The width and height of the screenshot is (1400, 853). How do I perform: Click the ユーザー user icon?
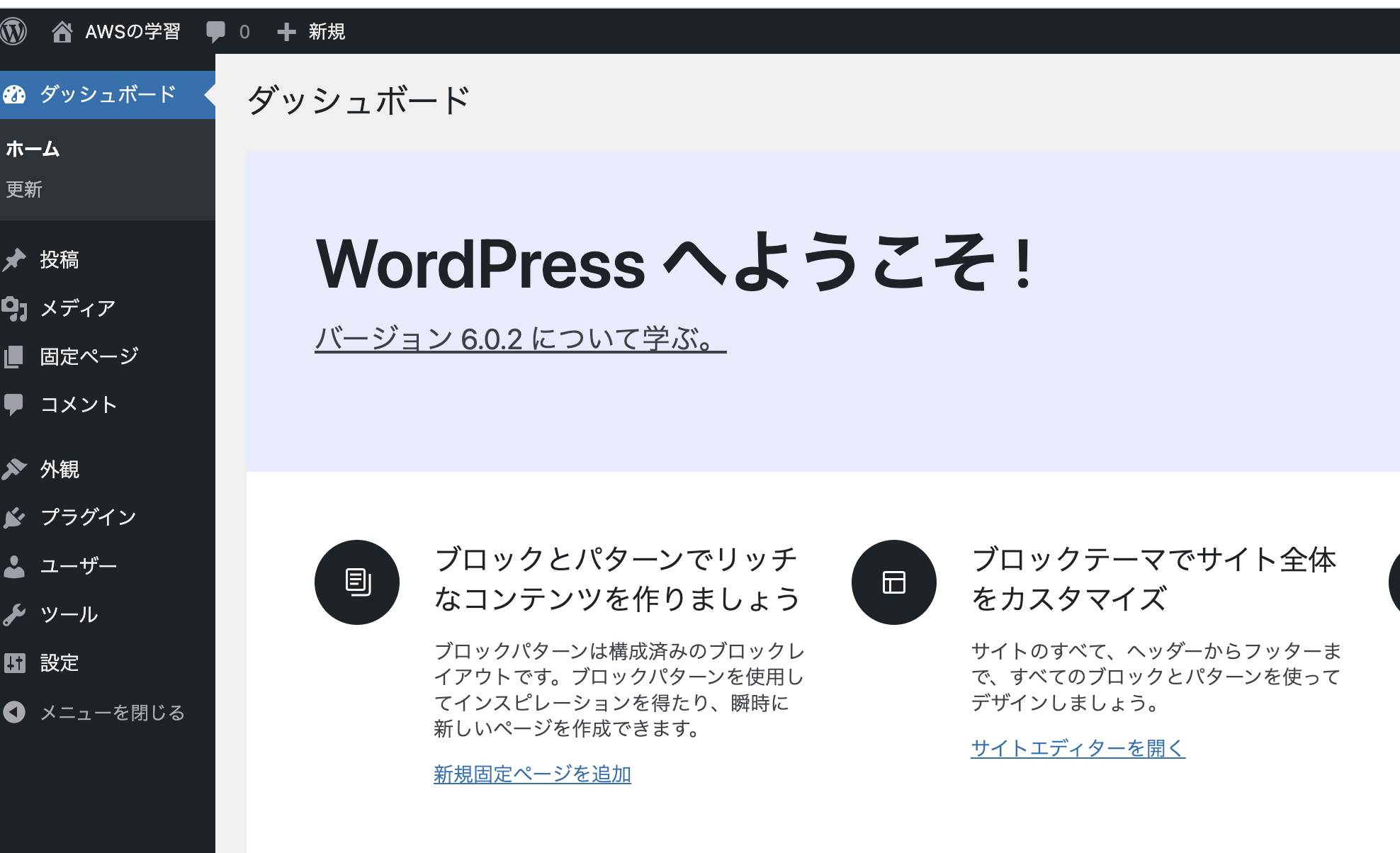pos(16,565)
